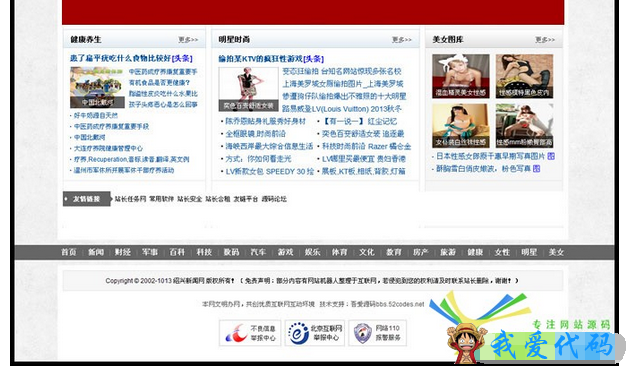
Task: Visit the 站长合租 friend link
Action: (218, 199)
